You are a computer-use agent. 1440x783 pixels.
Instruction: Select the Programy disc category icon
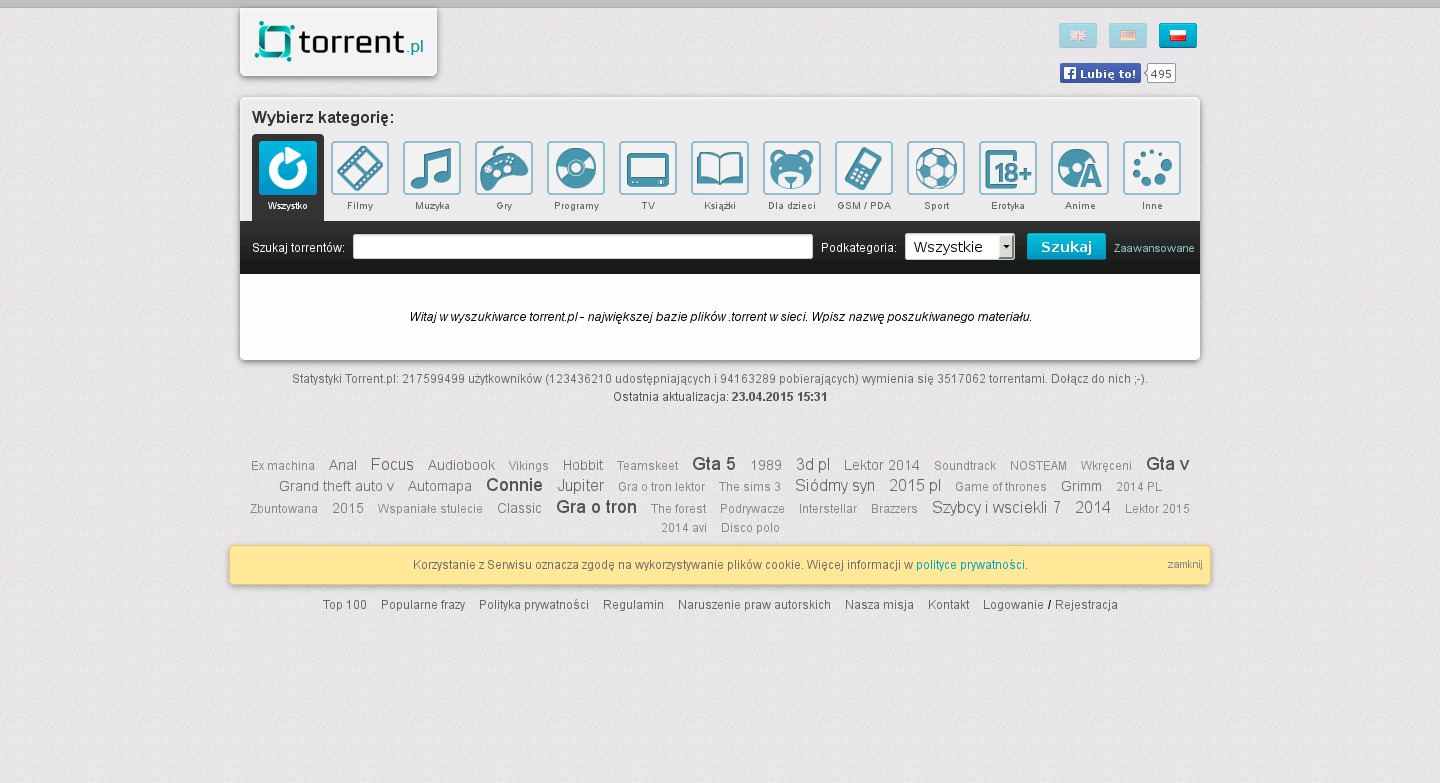[x=576, y=168]
